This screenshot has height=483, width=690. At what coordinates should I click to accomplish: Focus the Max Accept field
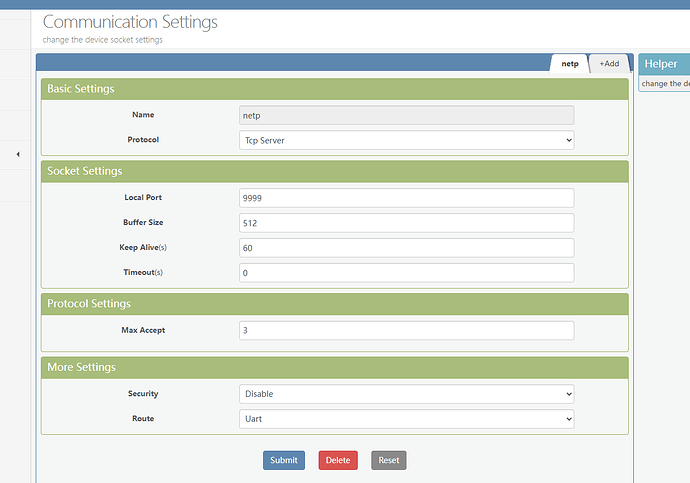(x=406, y=330)
